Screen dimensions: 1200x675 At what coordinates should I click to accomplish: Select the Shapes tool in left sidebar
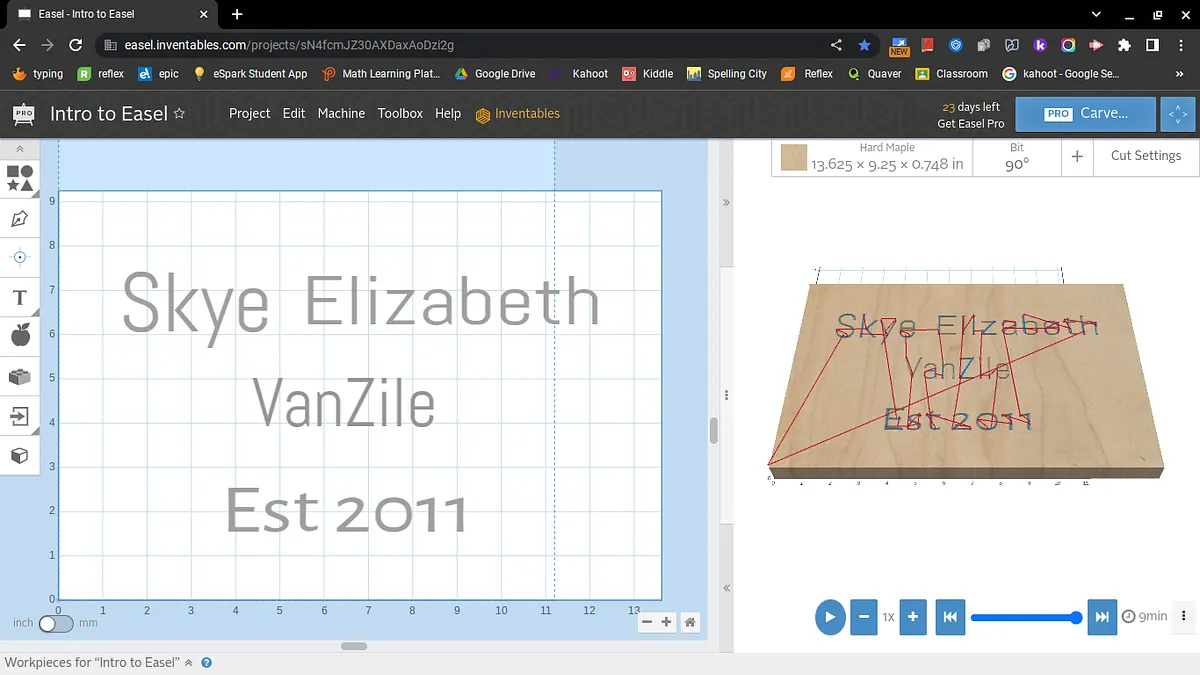(20, 178)
